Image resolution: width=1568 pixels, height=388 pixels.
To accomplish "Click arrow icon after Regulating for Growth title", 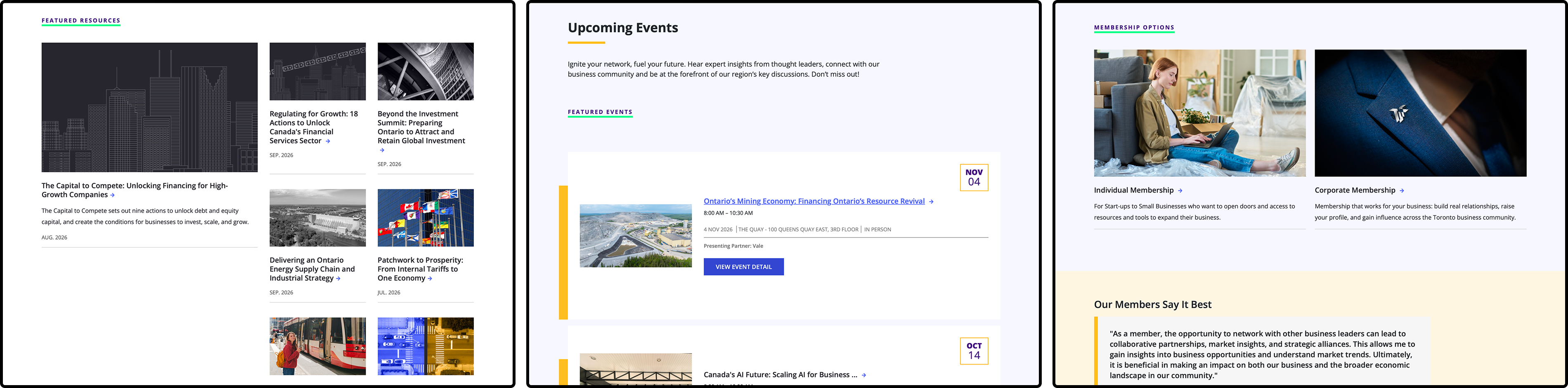I will 328,141.
